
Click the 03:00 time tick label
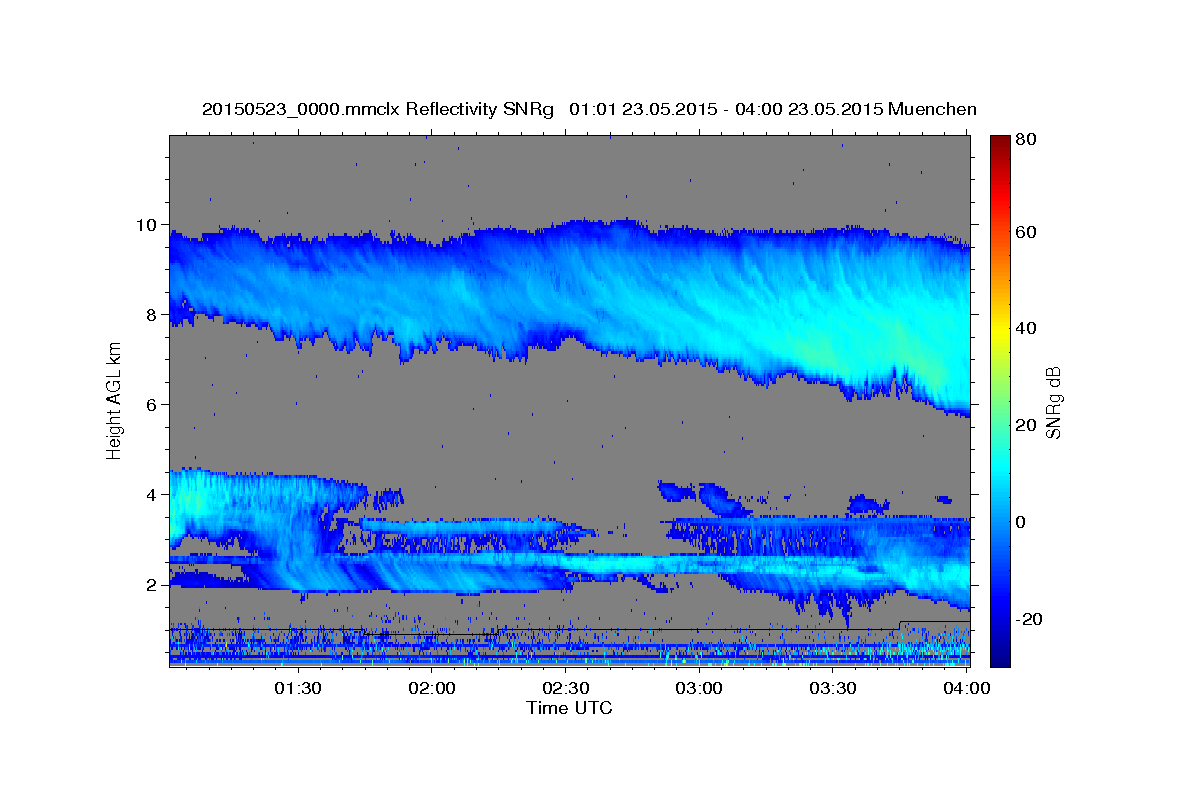pyautogui.click(x=699, y=688)
